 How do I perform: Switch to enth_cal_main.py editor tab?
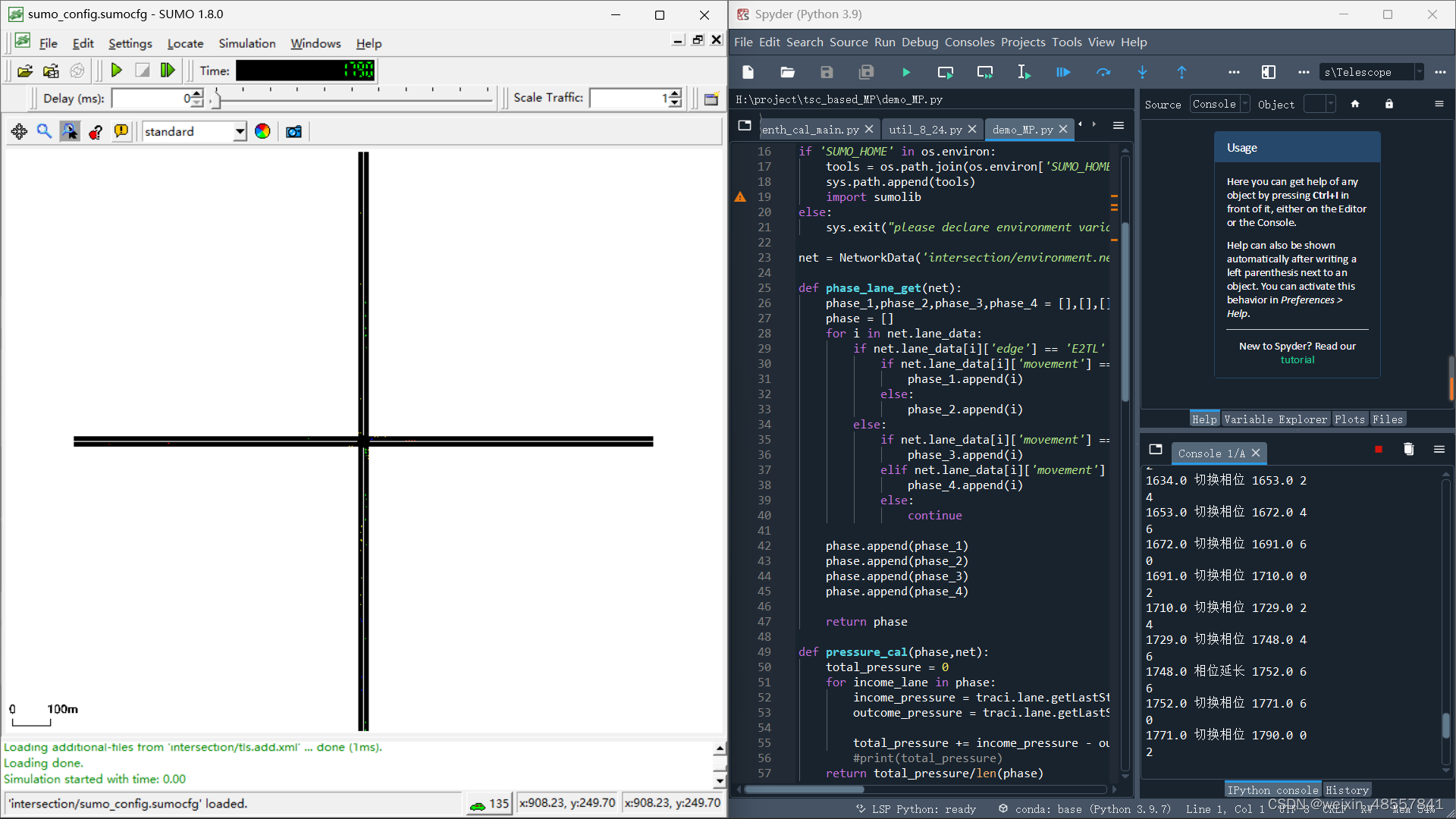pos(810,130)
